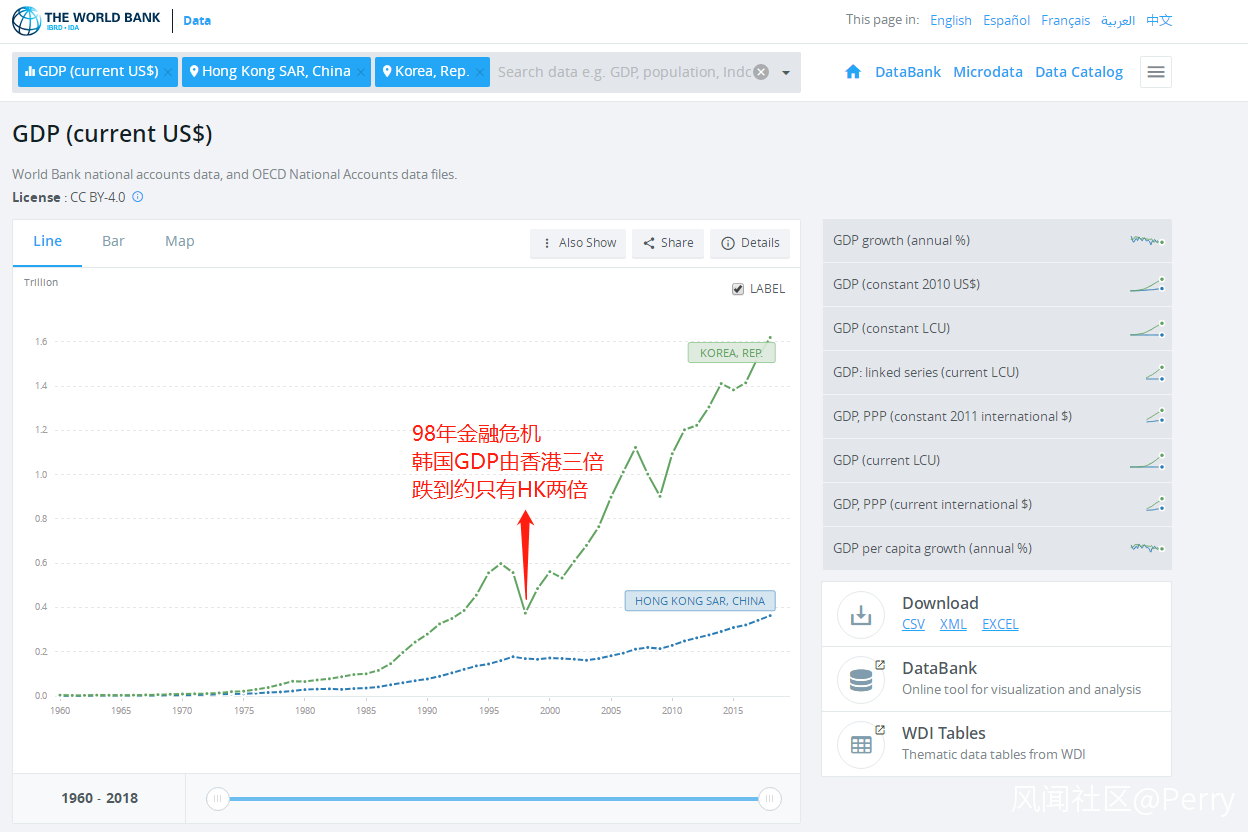Click the KOREA, REP. chart label

coord(731,353)
